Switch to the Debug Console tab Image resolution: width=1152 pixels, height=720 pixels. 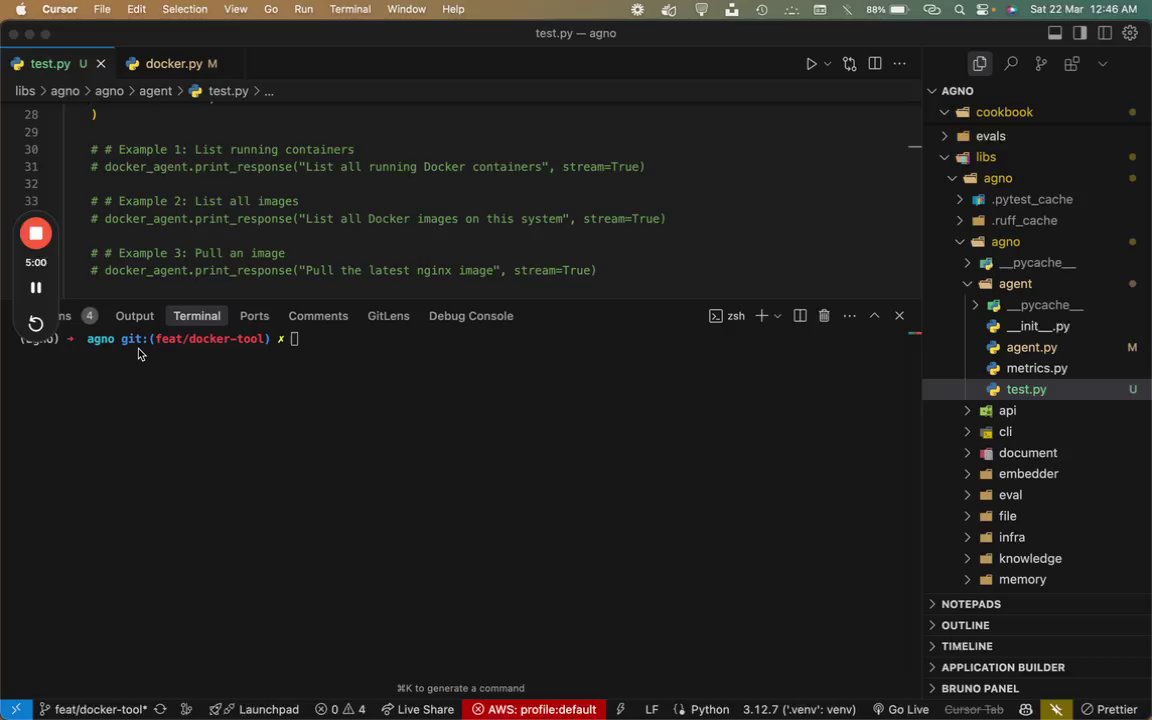[x=470, y=316]
